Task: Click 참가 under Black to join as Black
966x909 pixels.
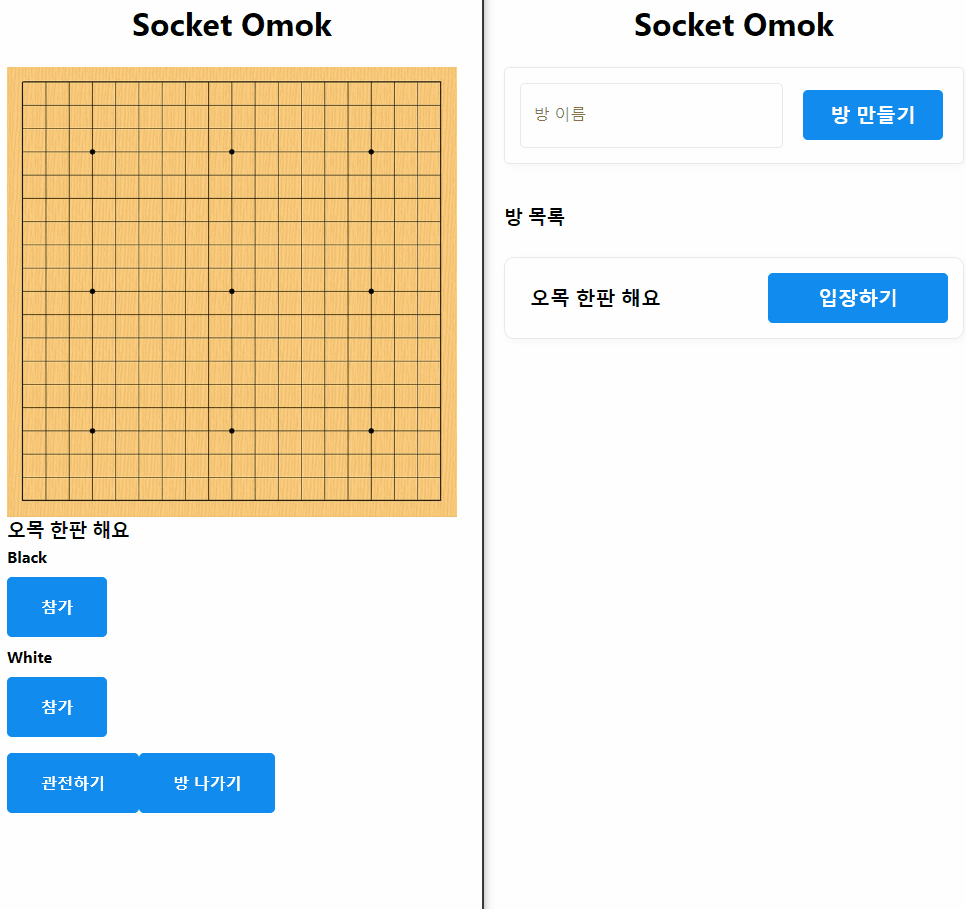Action: (x=56, y=607)
